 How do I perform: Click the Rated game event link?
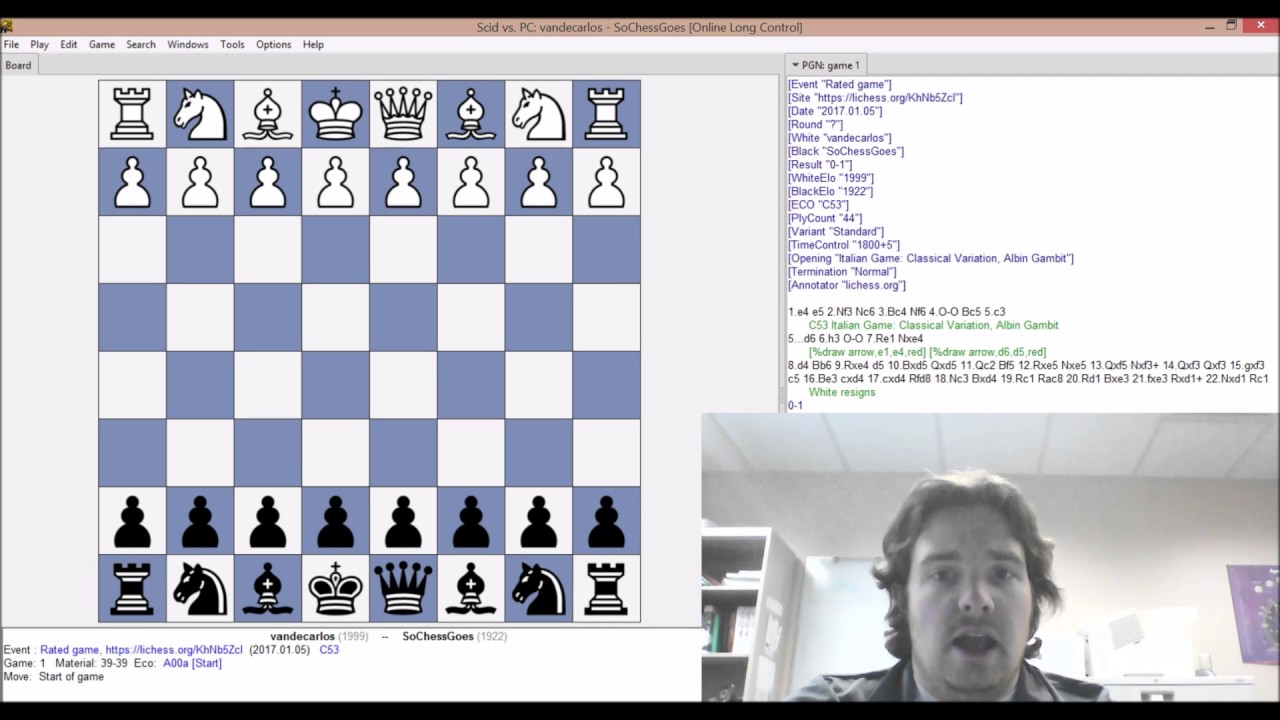69,650
